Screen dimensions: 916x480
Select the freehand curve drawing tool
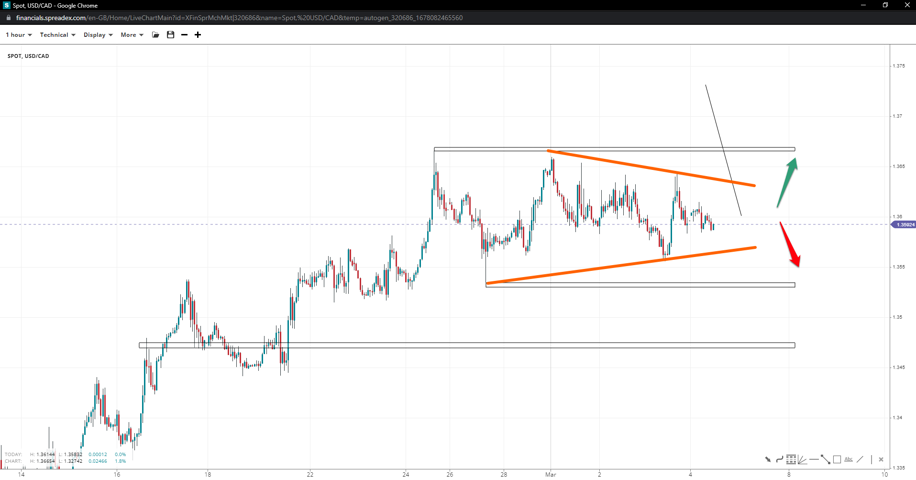click(779, 460)
